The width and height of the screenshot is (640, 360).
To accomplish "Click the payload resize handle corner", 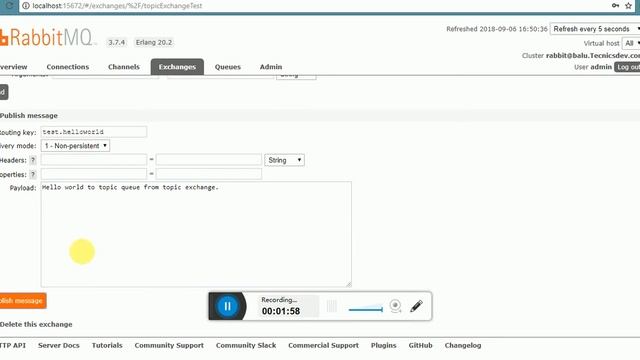I will tap(349, 284).
